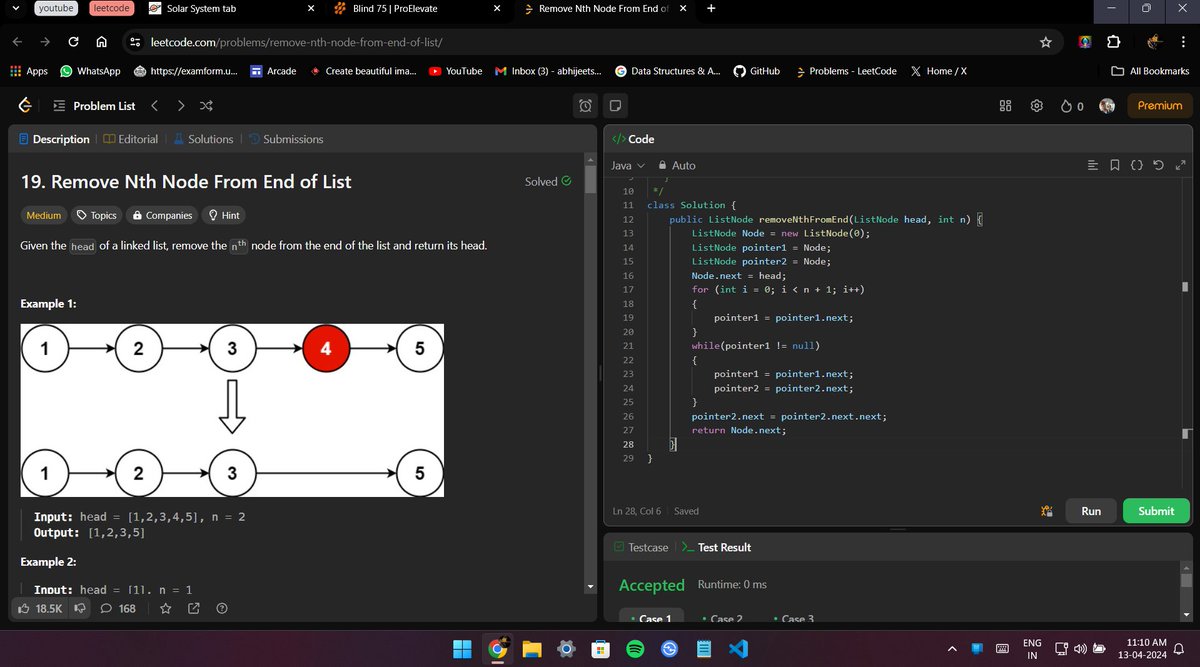Expand the Companies tag
Image resolution: width=1200 pixels, height=667 pixels.
163,215
